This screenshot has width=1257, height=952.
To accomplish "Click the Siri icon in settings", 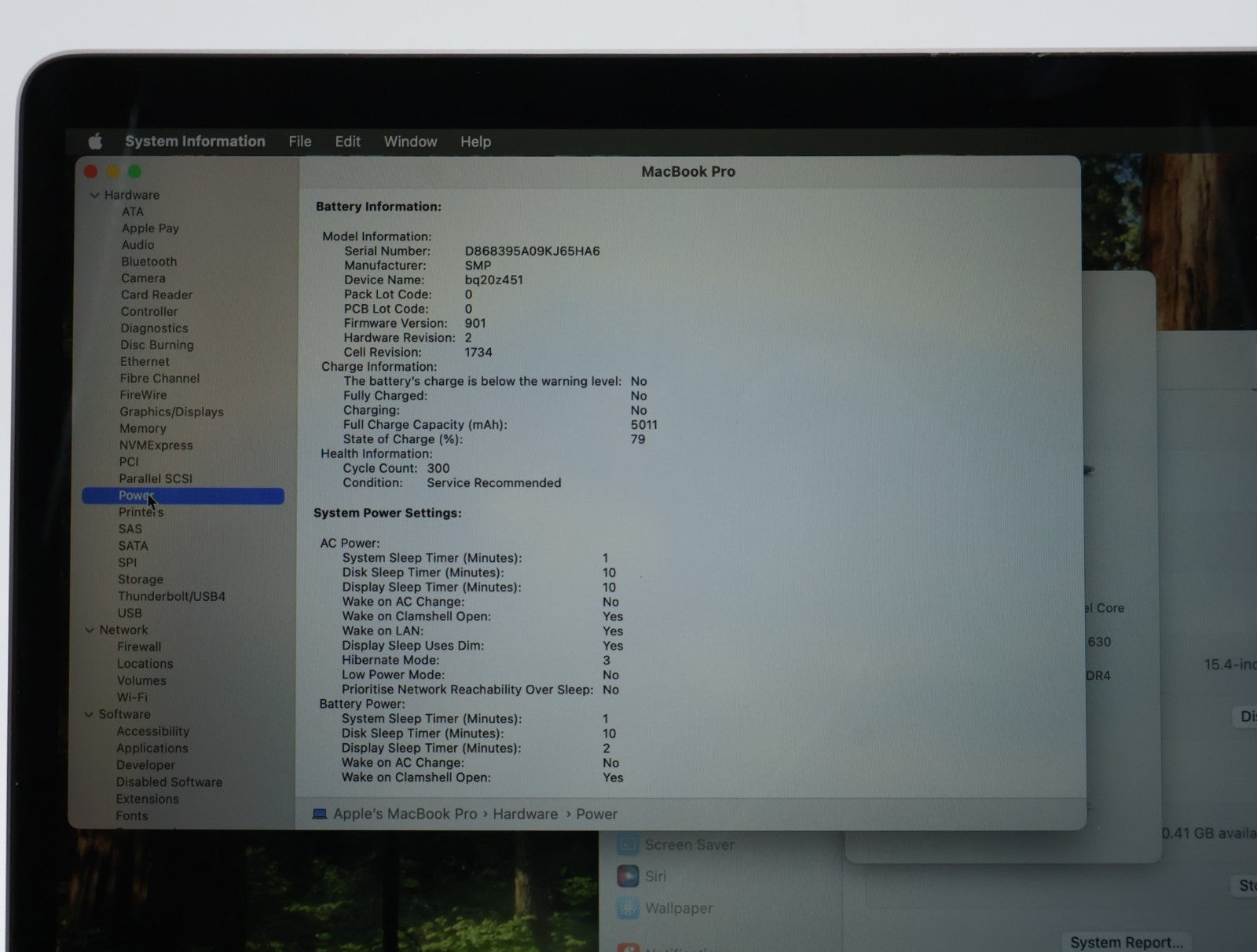I will point(628,876).
